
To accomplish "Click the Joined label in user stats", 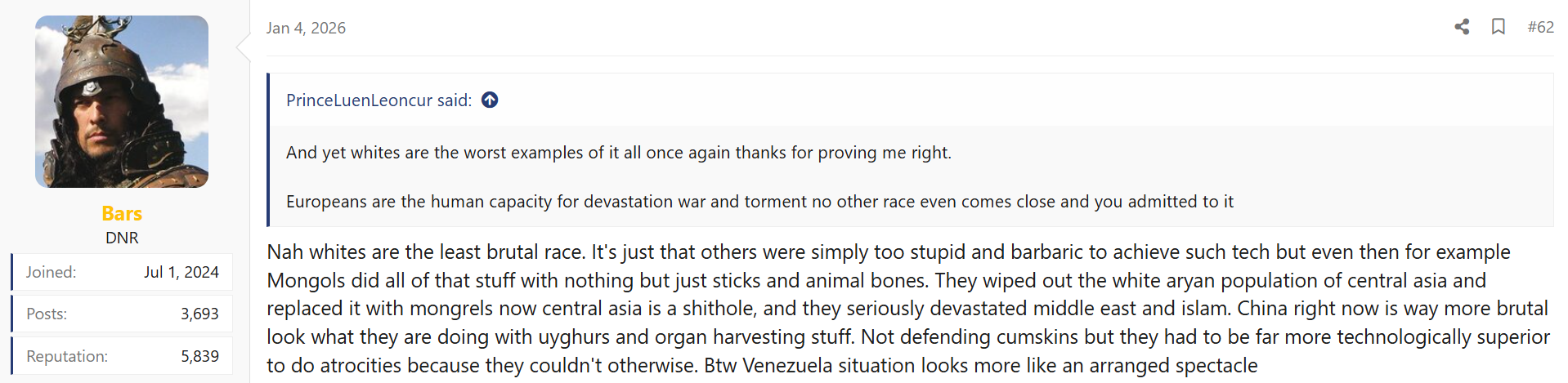I will click(51, 272).
